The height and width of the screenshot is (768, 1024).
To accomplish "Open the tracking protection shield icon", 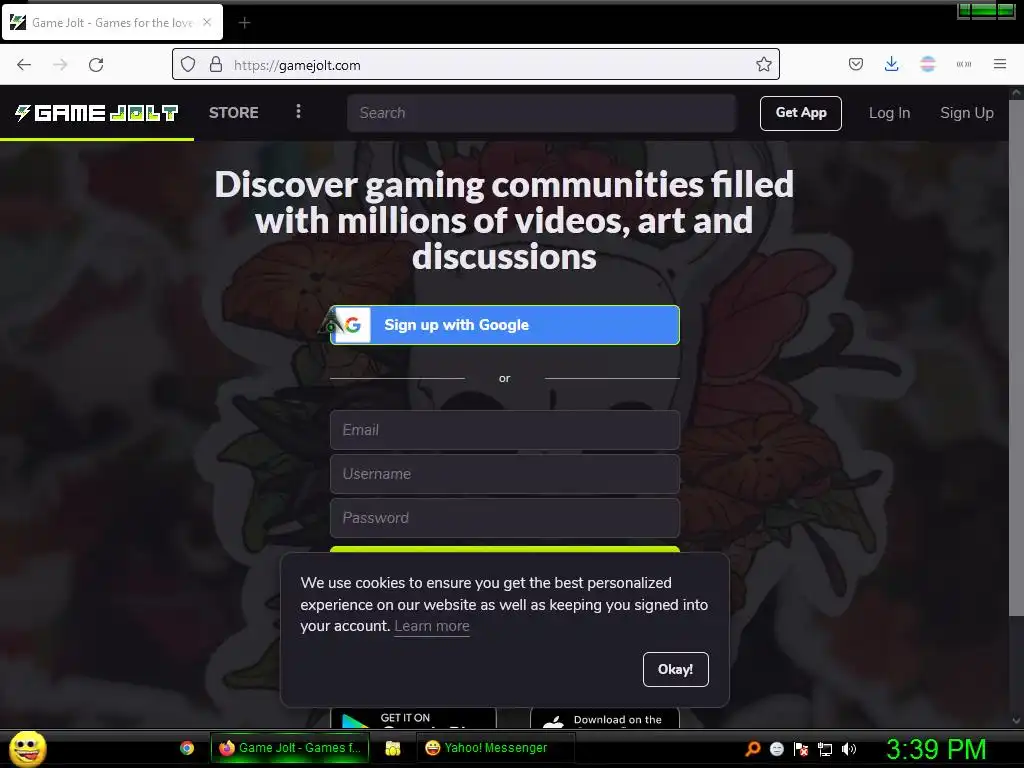I will [x=188, y=64].
